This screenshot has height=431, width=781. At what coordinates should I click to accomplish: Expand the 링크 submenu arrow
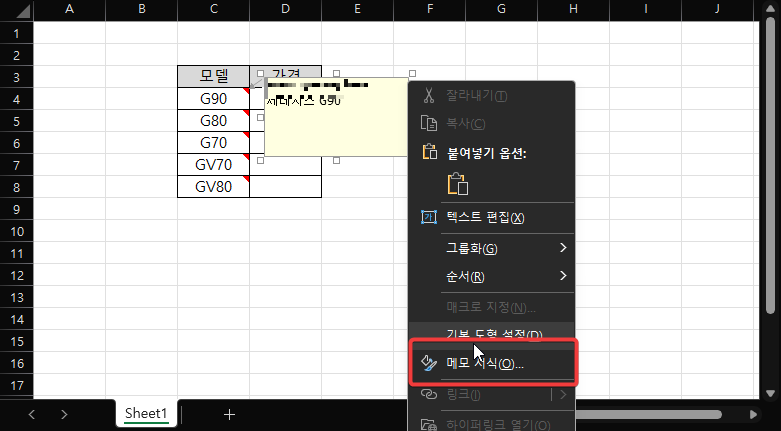point(563,395)
